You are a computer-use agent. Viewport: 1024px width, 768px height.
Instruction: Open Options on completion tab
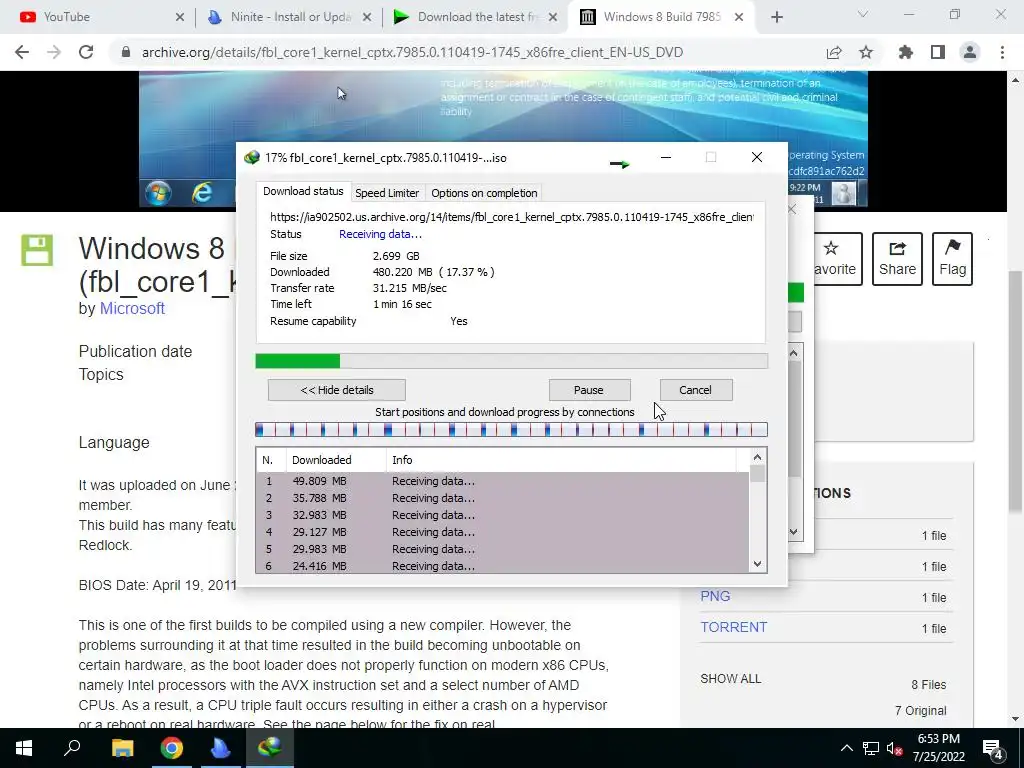(484, 193)
